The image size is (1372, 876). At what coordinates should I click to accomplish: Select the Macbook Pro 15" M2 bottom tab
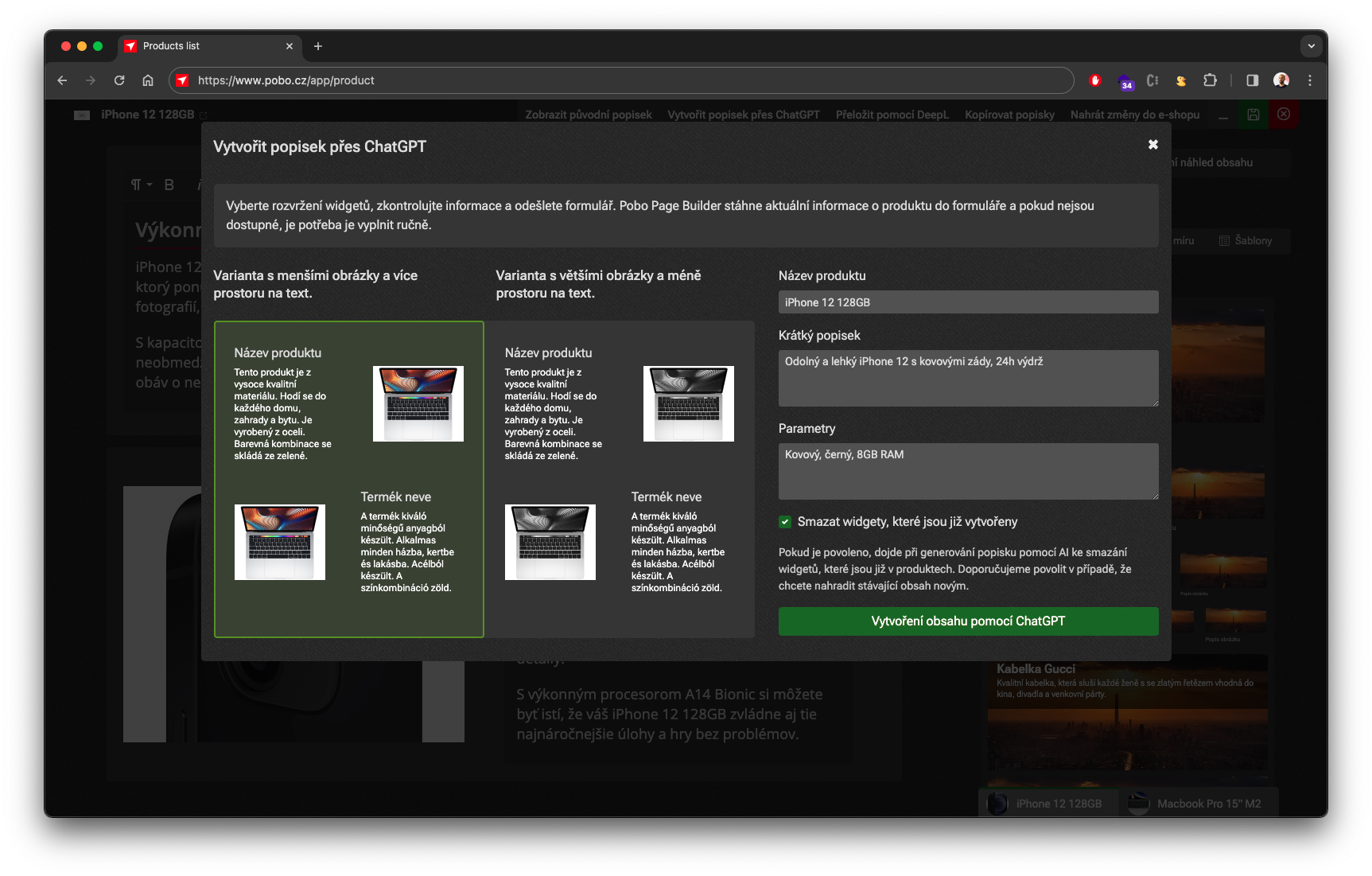1199,804
